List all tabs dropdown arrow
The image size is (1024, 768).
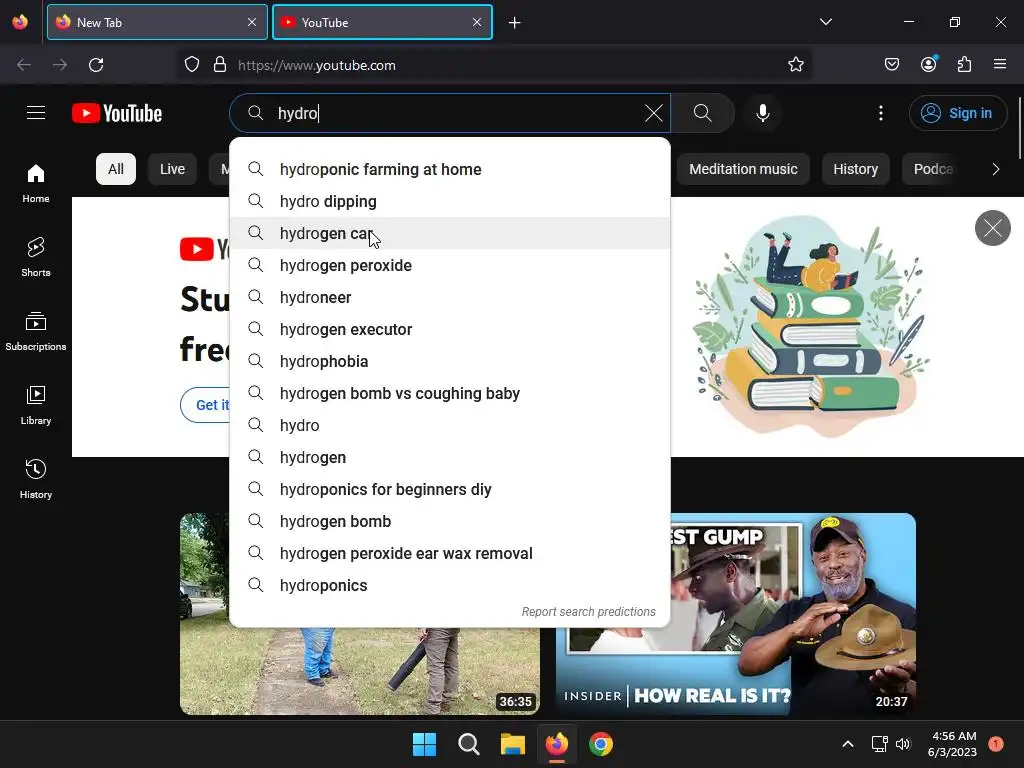pyautogui.click(x=825, y=22)
